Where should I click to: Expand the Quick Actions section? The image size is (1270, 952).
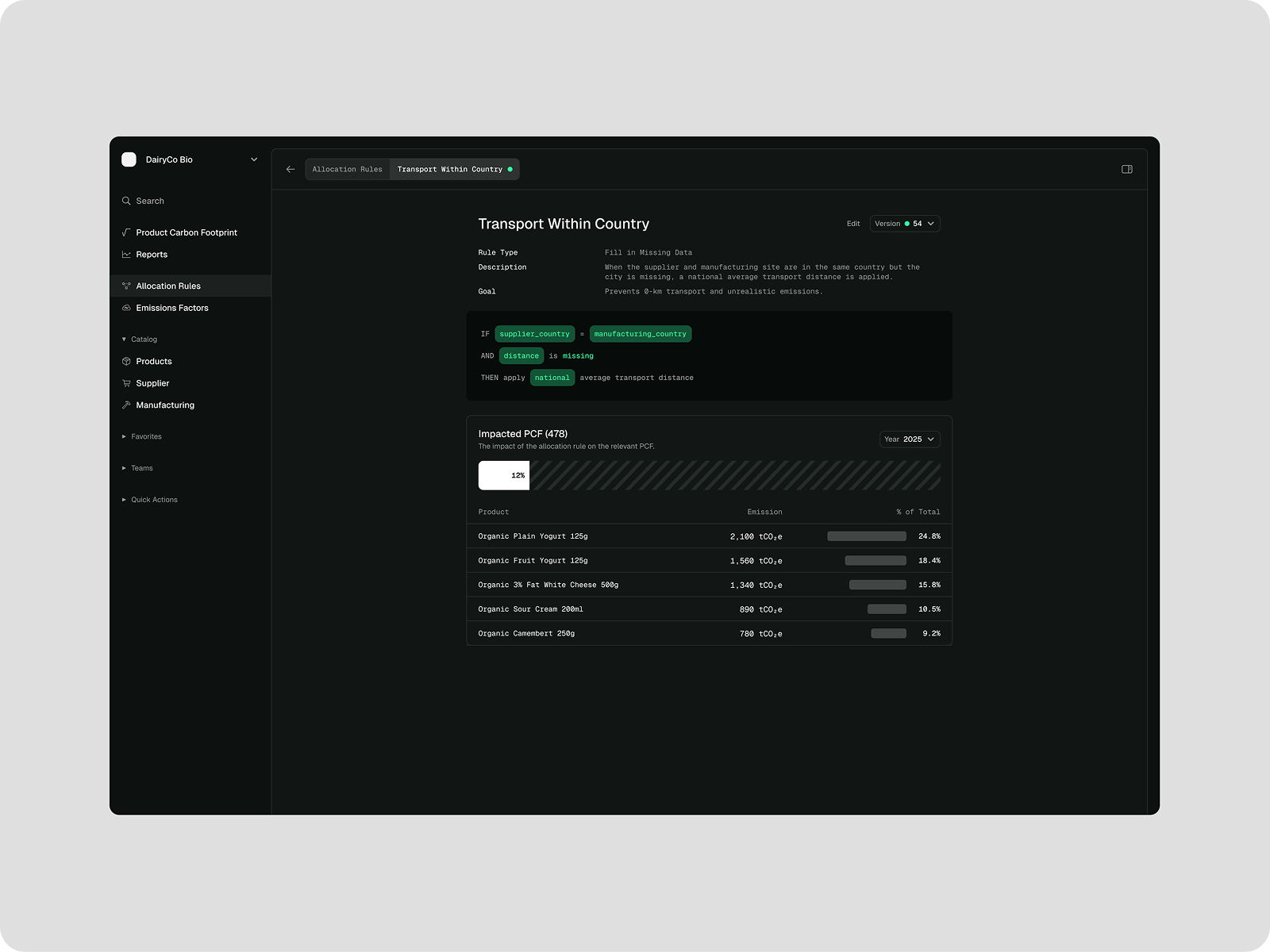123,500
